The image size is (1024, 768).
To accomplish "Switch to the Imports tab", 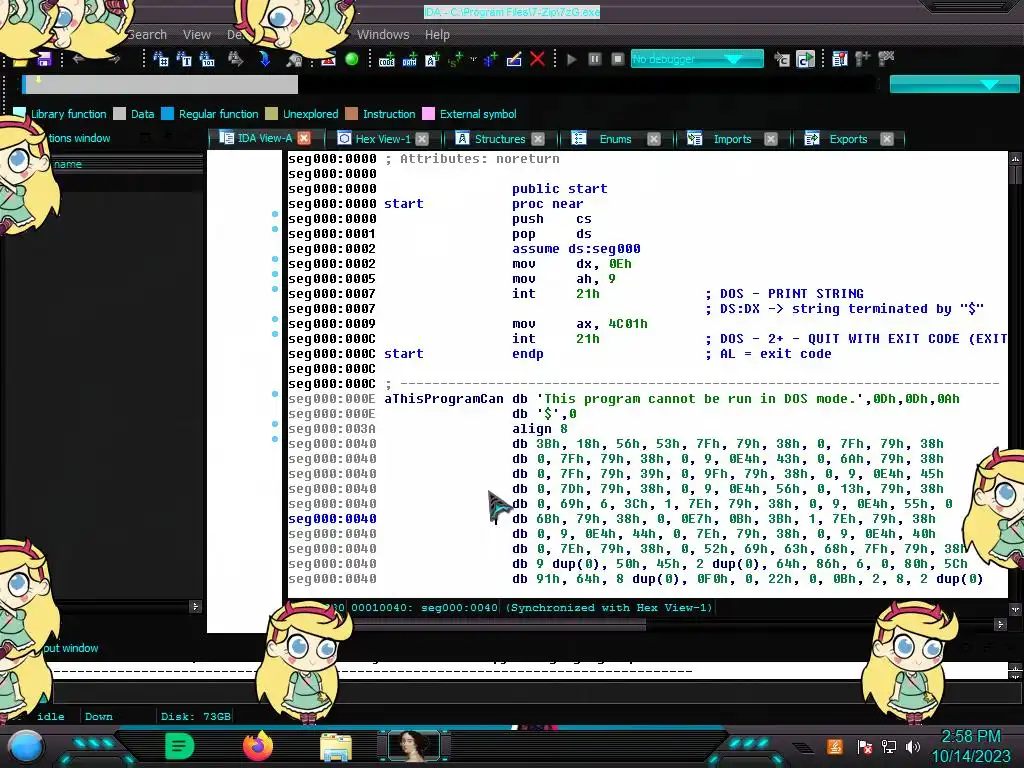I will point(732,138).
